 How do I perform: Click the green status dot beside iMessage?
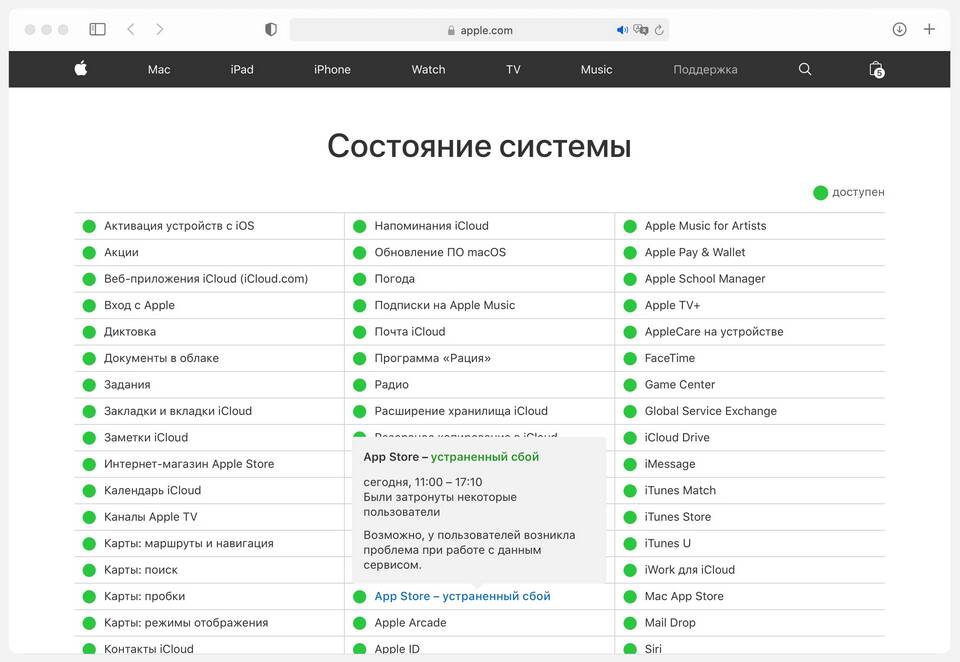pos(630,464)
